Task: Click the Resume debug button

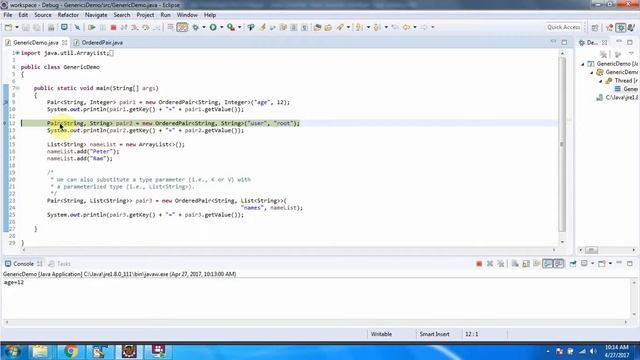Action: [92, 27]
